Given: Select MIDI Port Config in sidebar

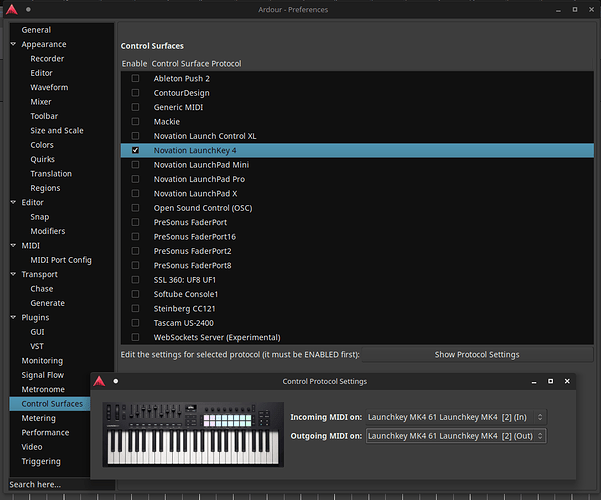Looking at the screenshot, I should click(x=61, y=260).
